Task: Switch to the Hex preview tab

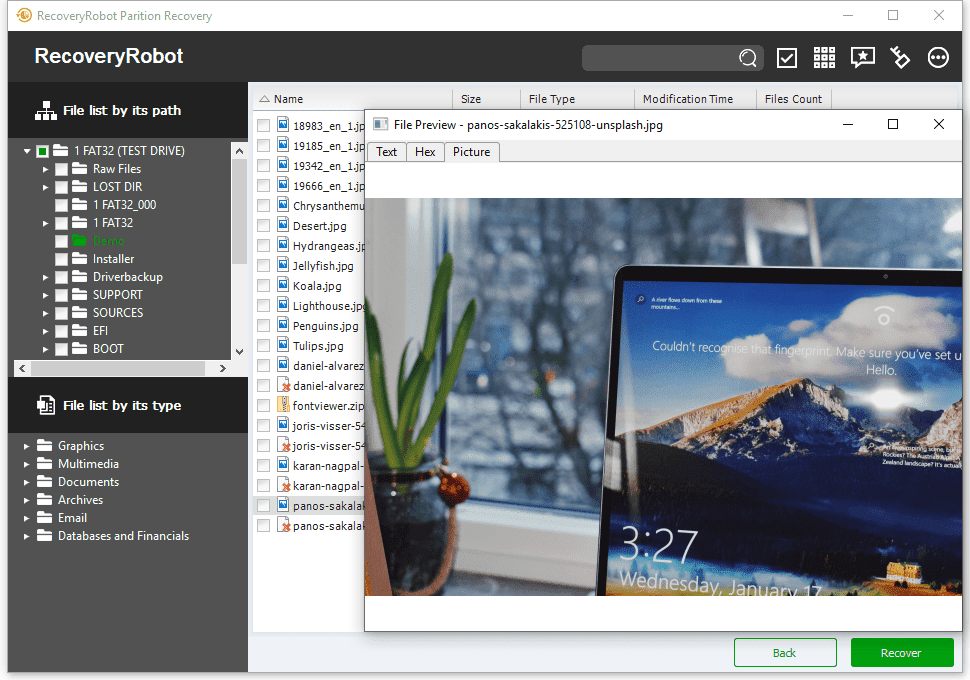Action: (x=425, y=152)
